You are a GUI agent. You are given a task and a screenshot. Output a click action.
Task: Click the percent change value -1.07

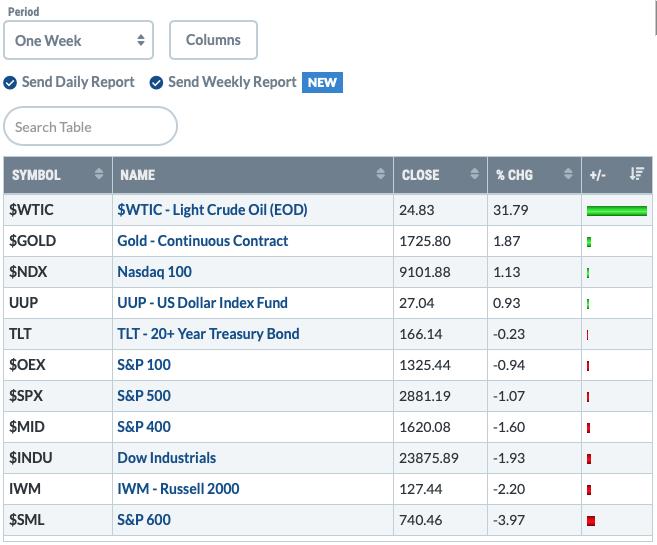pyautogui.click(x=509, y=396)
